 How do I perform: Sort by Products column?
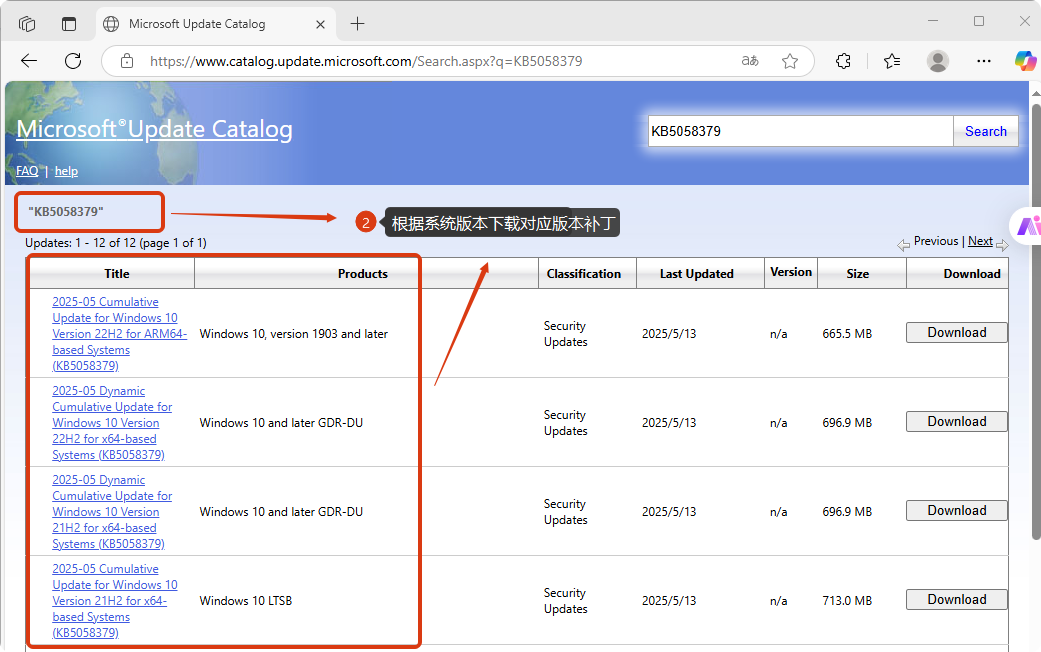click(362, 274)
